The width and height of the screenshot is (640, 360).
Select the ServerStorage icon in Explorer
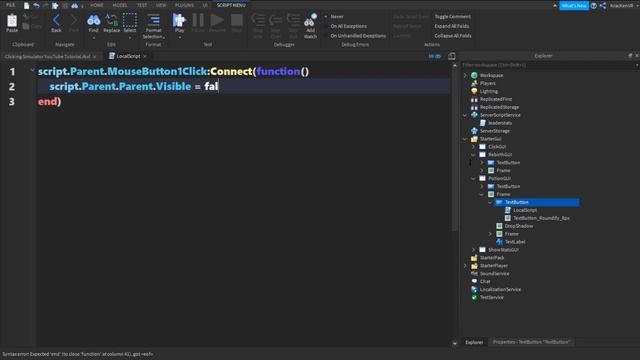coord(474,131)
